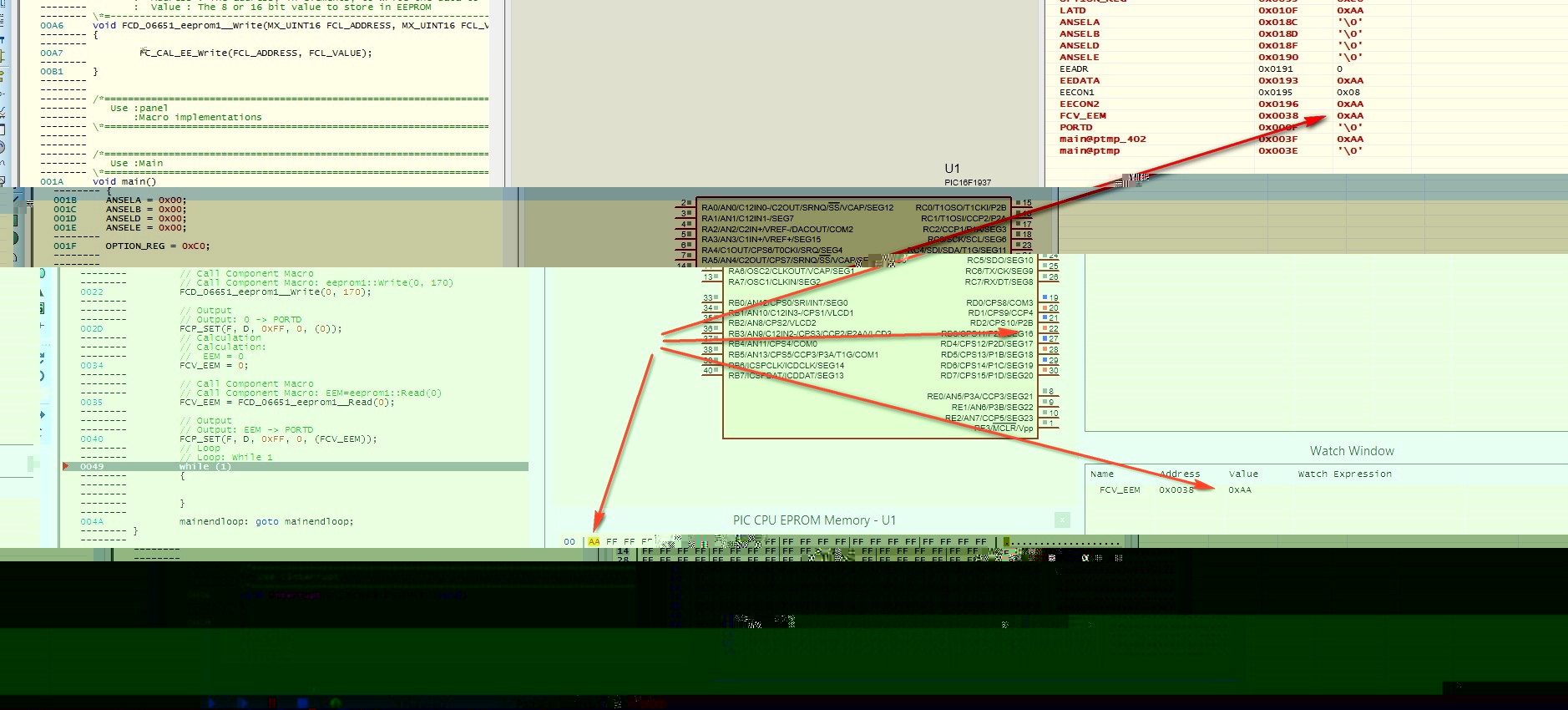The width and height of the screenshot is (1568, 710).
Task: Click the 0xAA value in Watch Window
Action: click(1240, 490)
